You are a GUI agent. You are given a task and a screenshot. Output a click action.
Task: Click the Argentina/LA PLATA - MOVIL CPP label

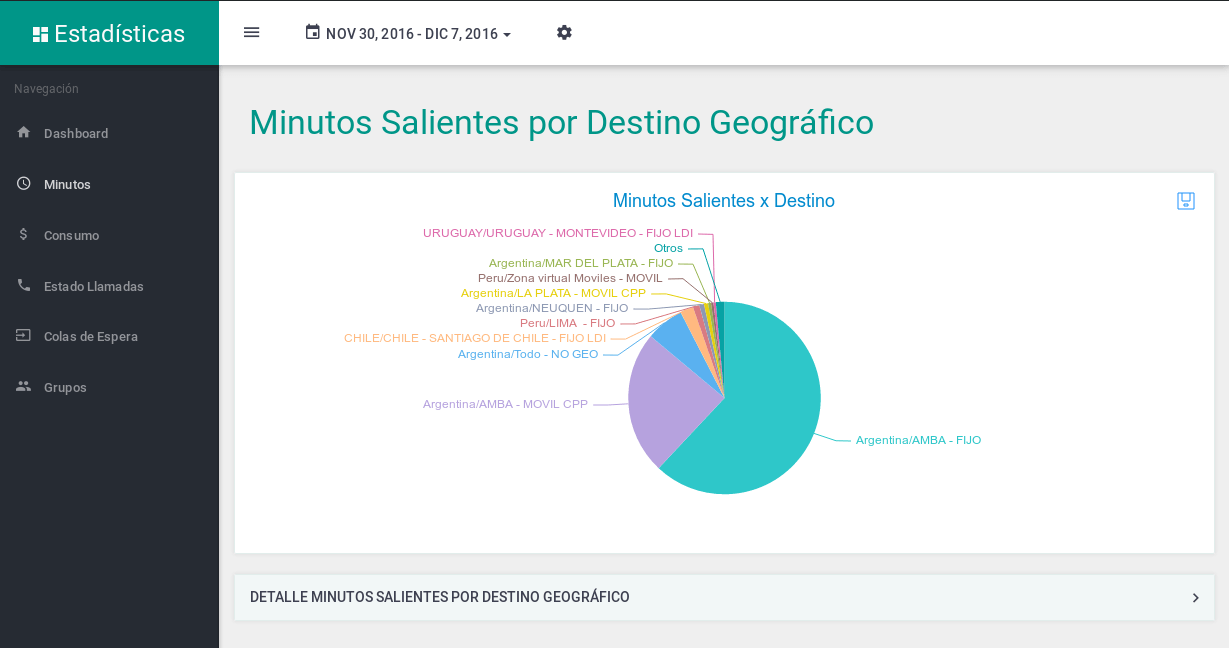pyautogui.click(x=553, y=293)
